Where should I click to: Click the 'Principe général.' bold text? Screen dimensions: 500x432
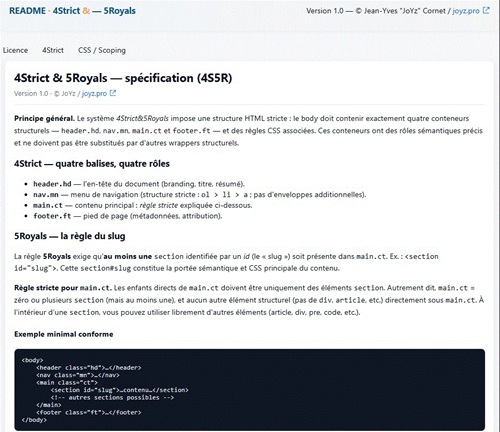tap(44, 119)
